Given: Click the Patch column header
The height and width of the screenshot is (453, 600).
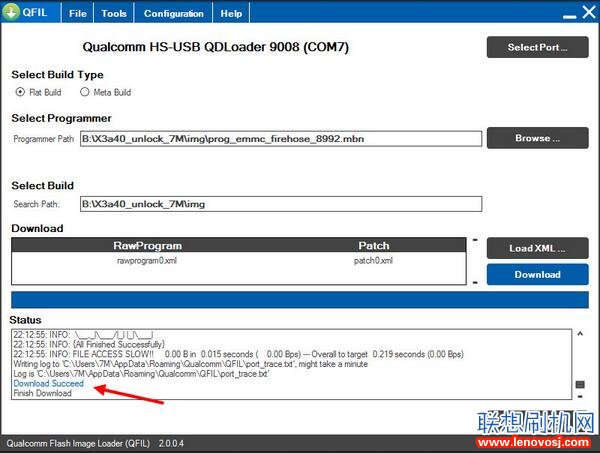Looking at the screenshot, I should [x=374, y=246].
